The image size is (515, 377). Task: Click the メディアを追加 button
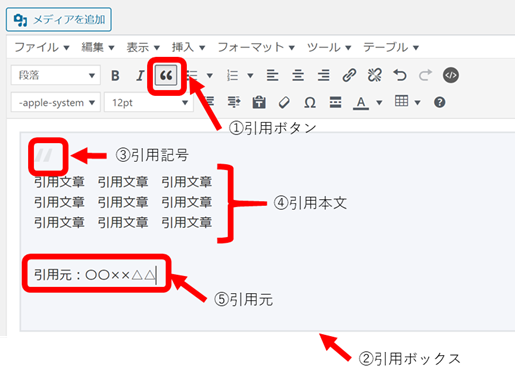click(59, 20)
